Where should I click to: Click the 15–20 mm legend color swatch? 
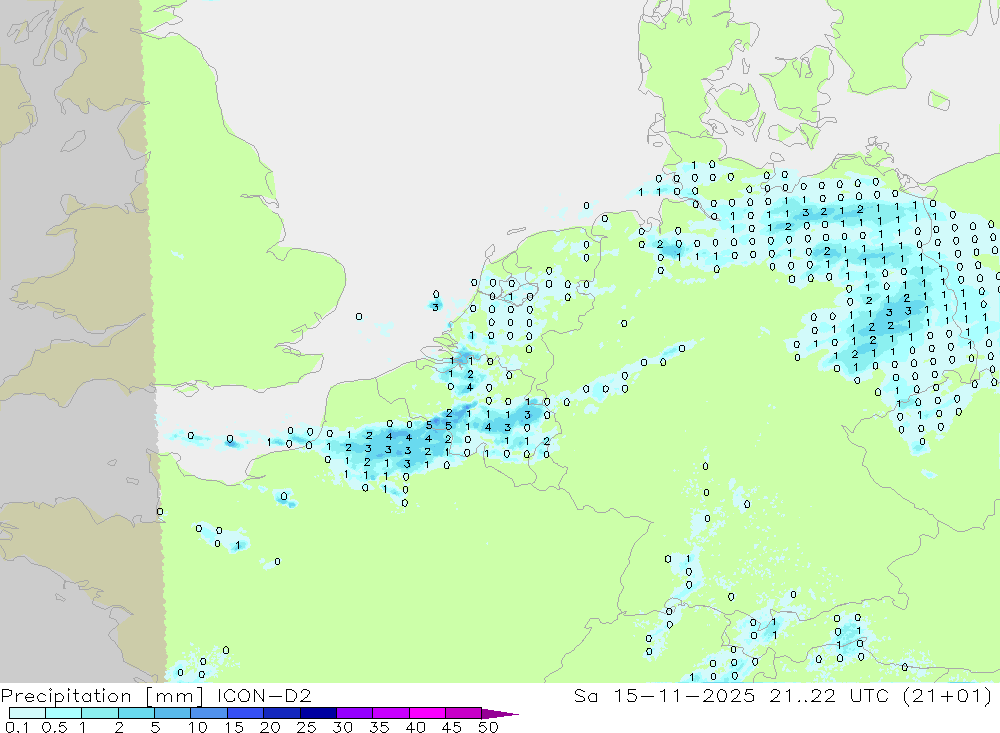[246, 713]
